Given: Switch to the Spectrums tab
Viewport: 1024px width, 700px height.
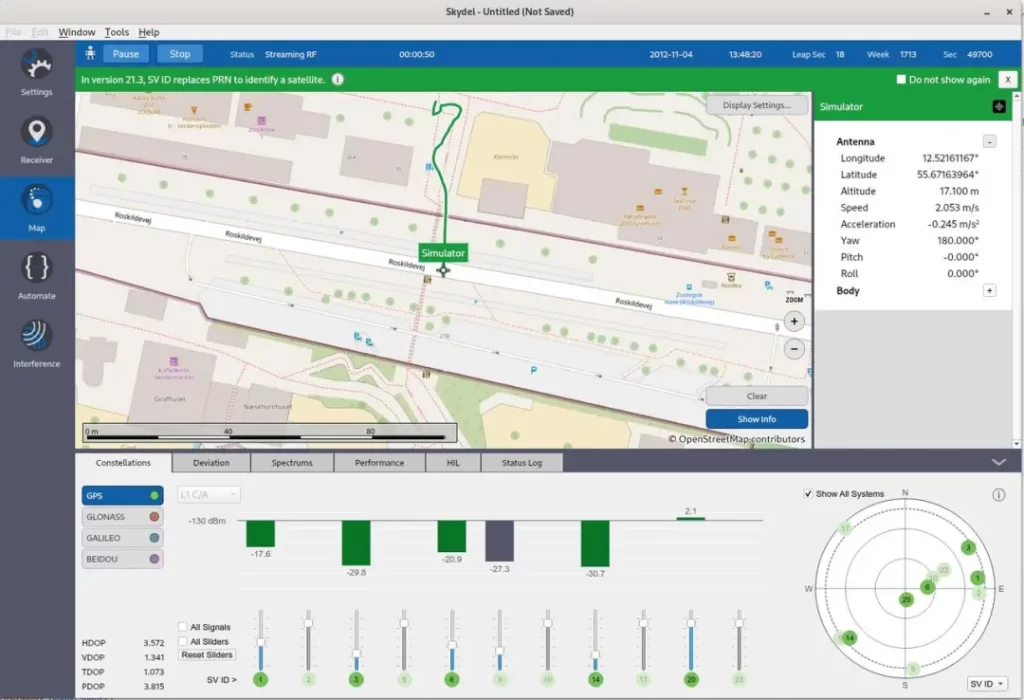Looking at the screenshot, I should point(292,463).
